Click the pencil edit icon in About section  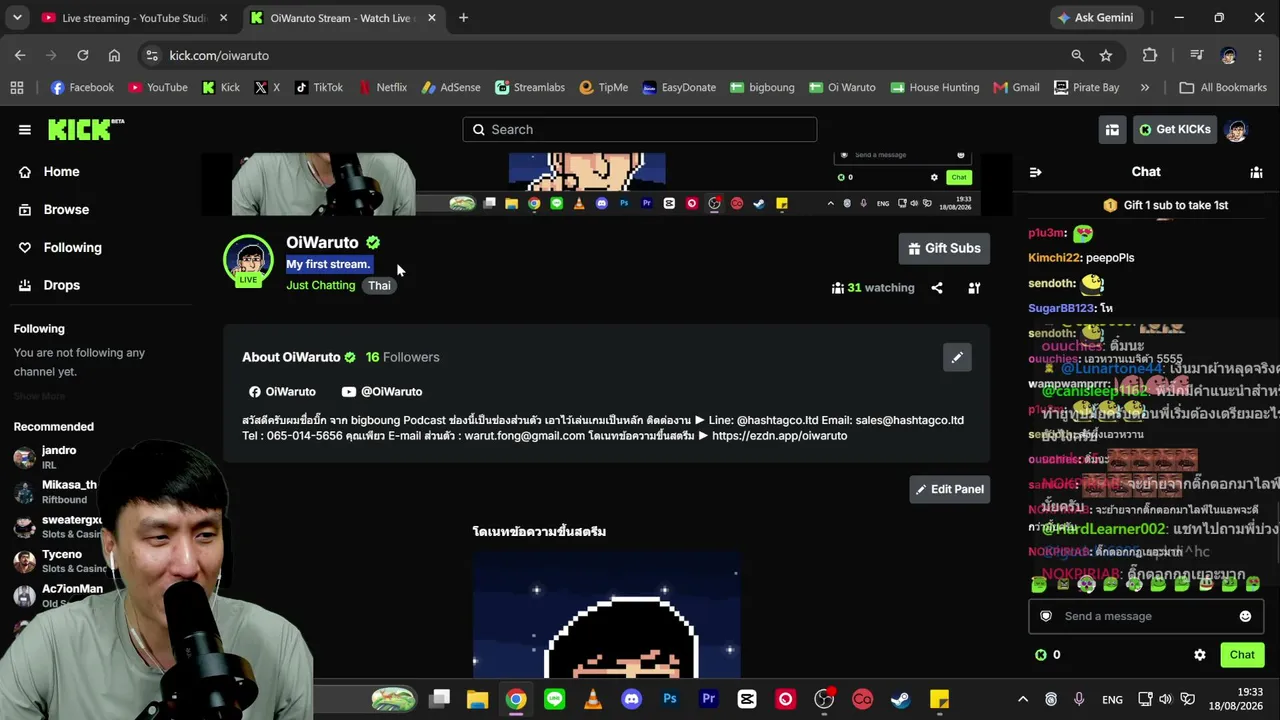click(x=957, y=357)
